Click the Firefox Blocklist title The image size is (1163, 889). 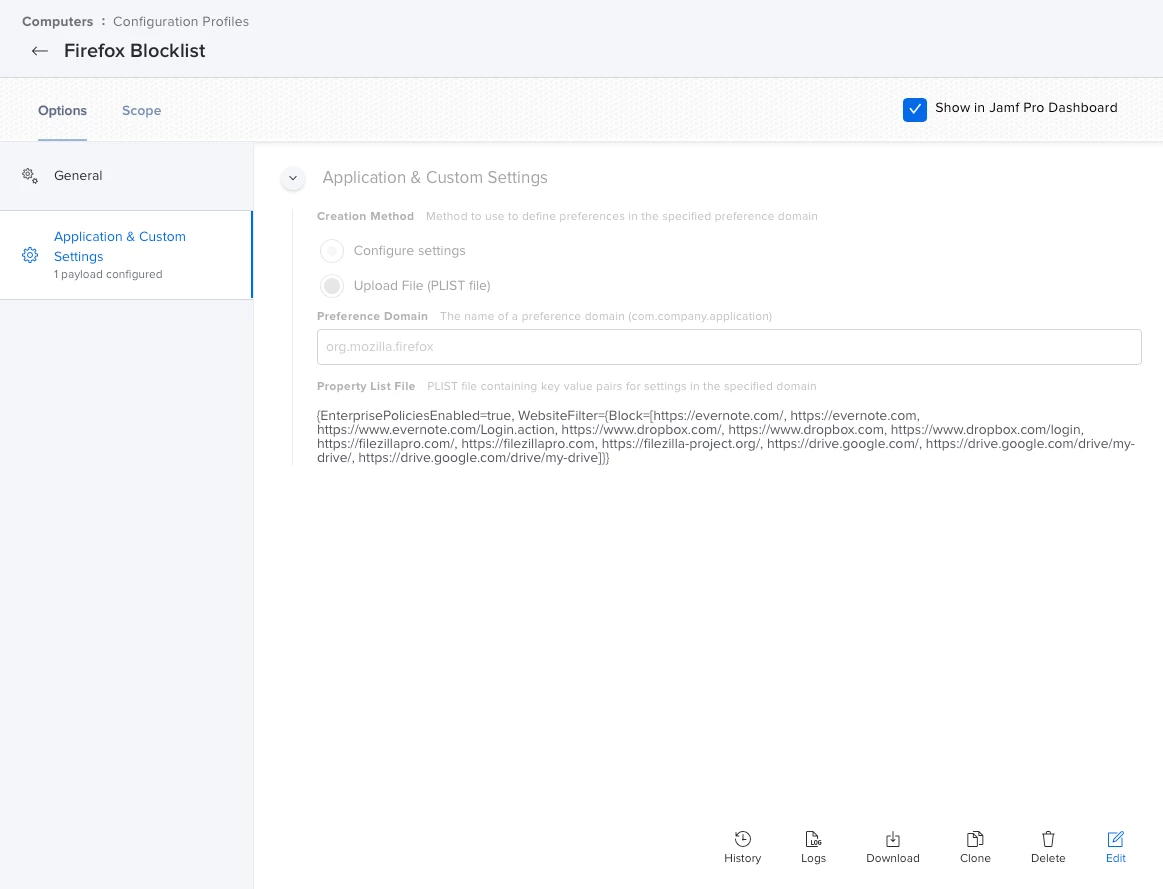point(135,51)
